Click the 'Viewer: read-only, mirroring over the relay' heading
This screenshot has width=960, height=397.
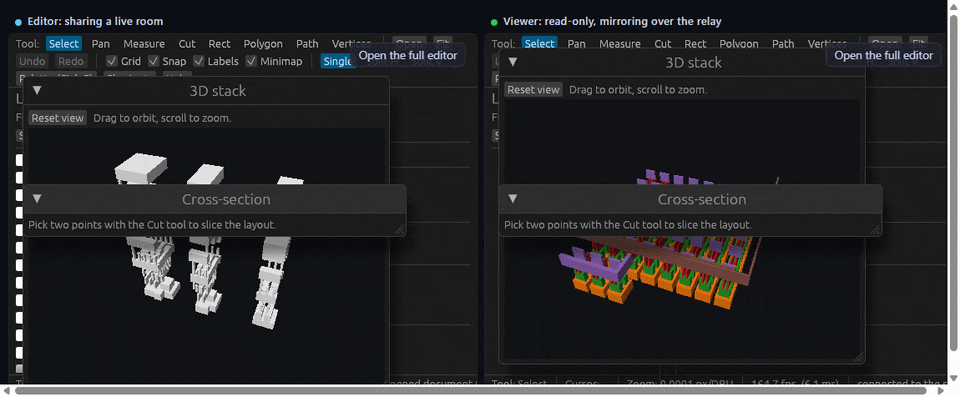click(612, 21)
